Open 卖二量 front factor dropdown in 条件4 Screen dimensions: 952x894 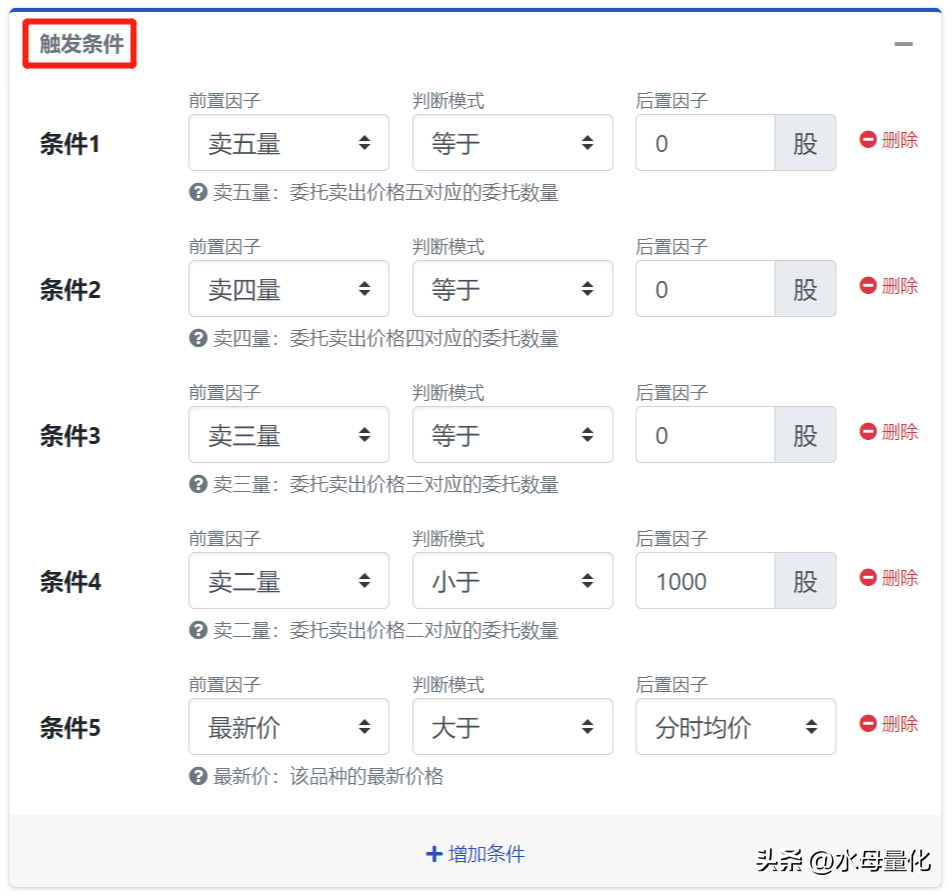pyautogui.click(x=289, y=581)
